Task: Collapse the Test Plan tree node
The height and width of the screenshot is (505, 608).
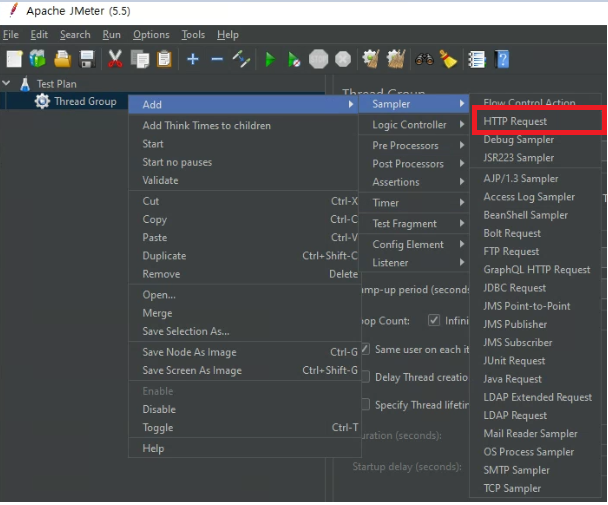Action: 6,83
